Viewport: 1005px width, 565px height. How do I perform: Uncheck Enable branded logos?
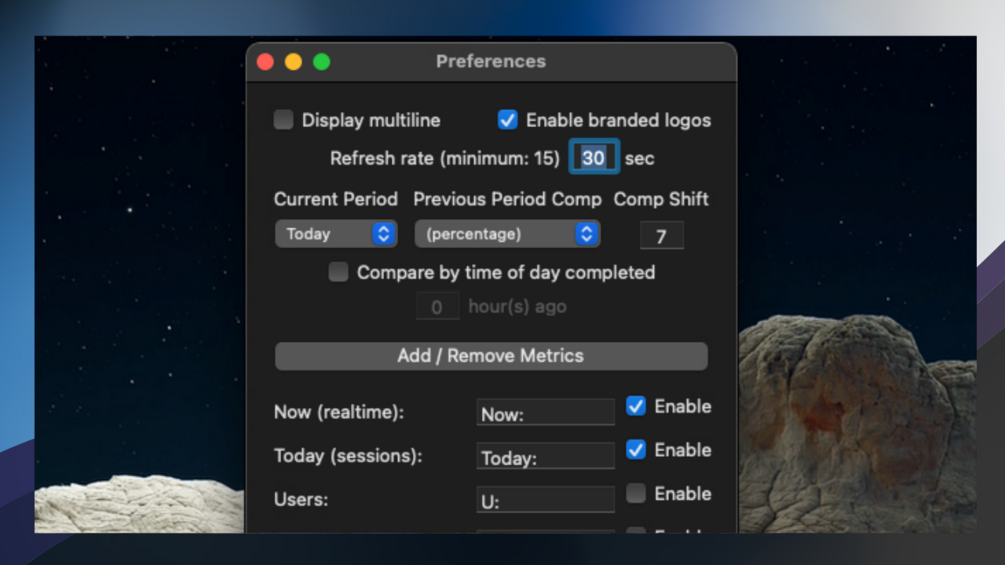pos(508,120)
